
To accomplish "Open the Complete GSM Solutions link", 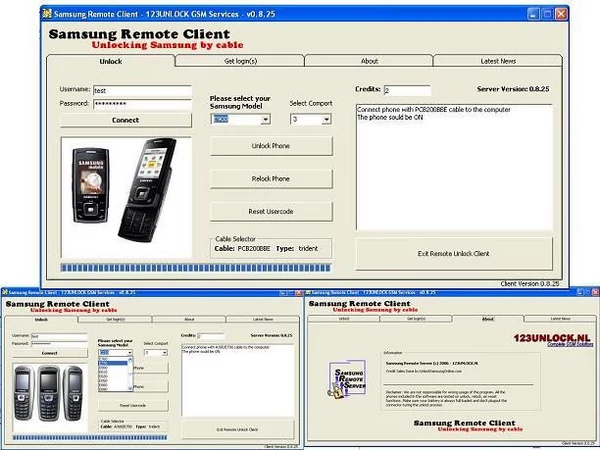I will coord(570,345).
